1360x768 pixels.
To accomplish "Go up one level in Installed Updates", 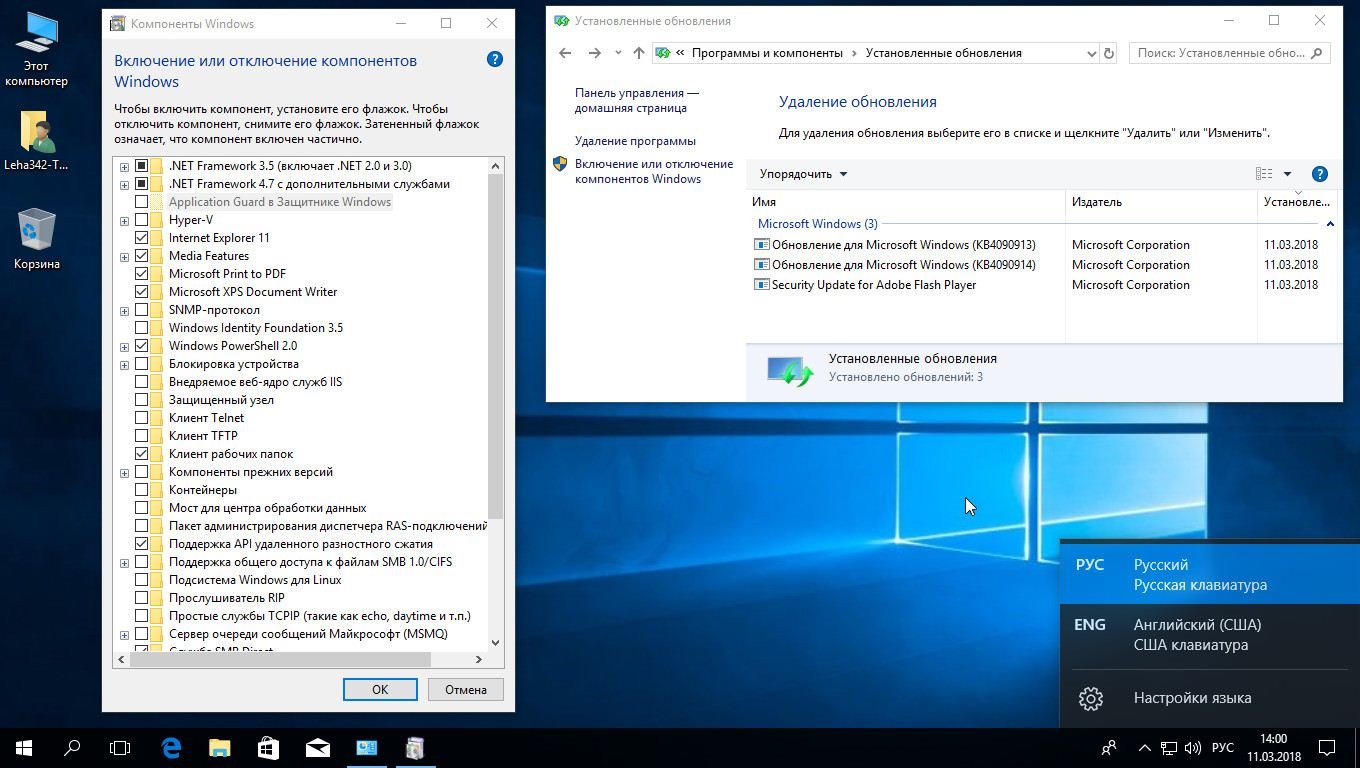I will click(x=639, y=53).
